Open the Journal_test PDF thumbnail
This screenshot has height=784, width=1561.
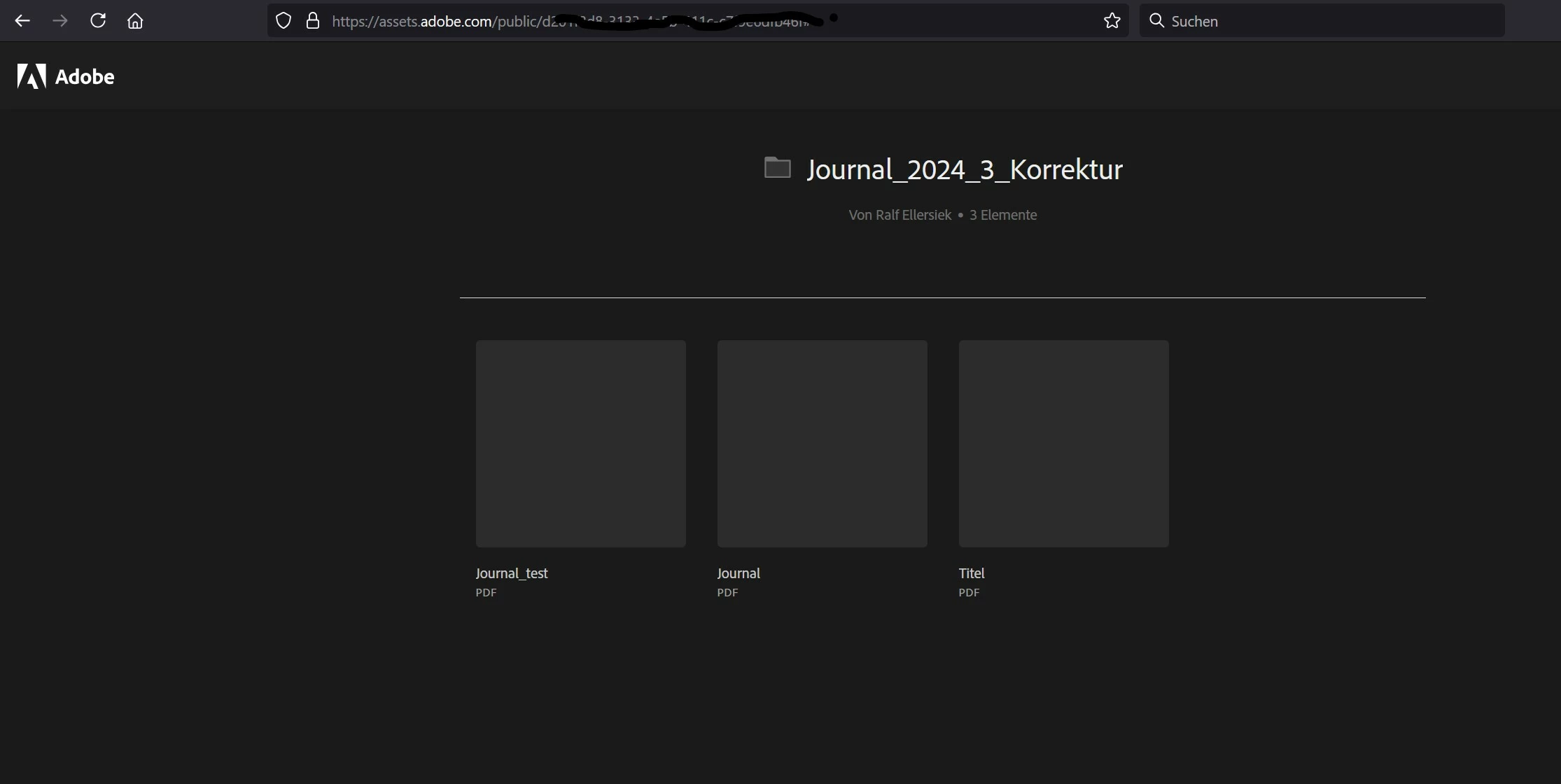coord(580,443)
